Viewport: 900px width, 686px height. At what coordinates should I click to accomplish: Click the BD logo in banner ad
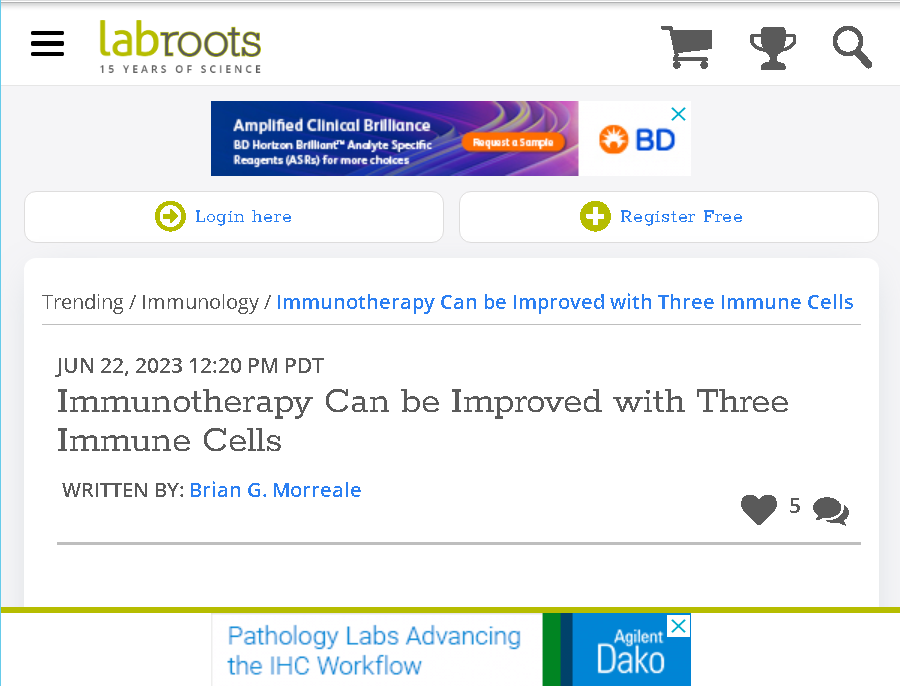tap(636, 139)
